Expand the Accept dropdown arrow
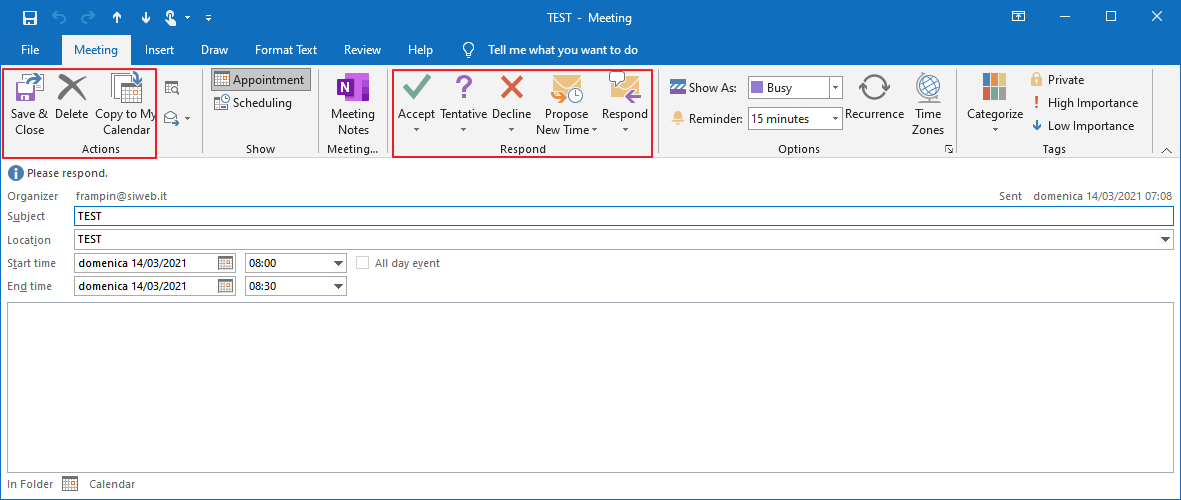This screenshot has width=1181, height=500. click(417, 130)
